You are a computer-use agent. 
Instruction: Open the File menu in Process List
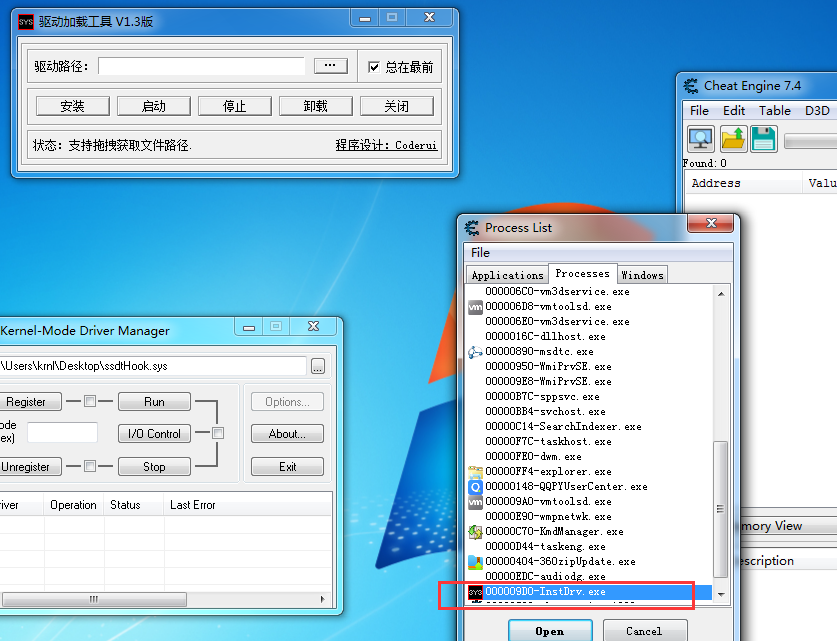[x=481, y=253]
